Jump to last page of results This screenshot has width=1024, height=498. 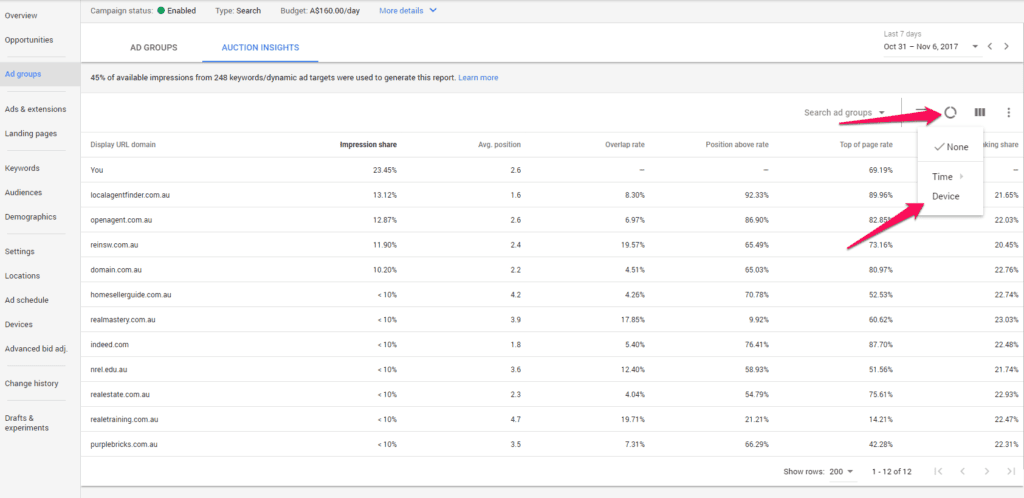pos(1011,471)
